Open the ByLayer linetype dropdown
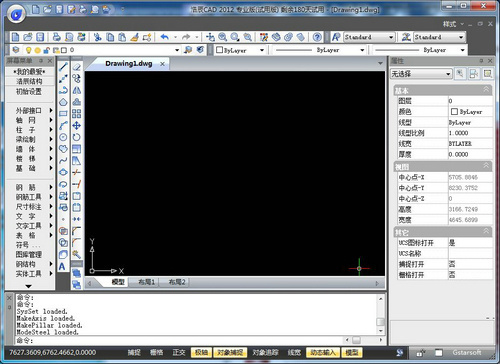500x364 pixels. click(362, 50)
